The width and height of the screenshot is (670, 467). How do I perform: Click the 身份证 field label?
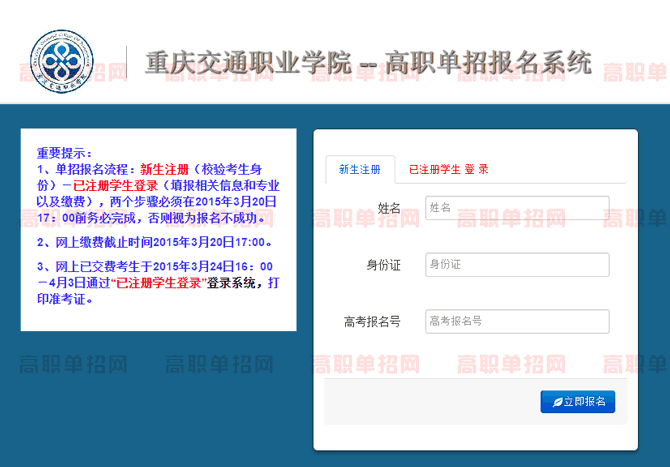pos(383,265)
